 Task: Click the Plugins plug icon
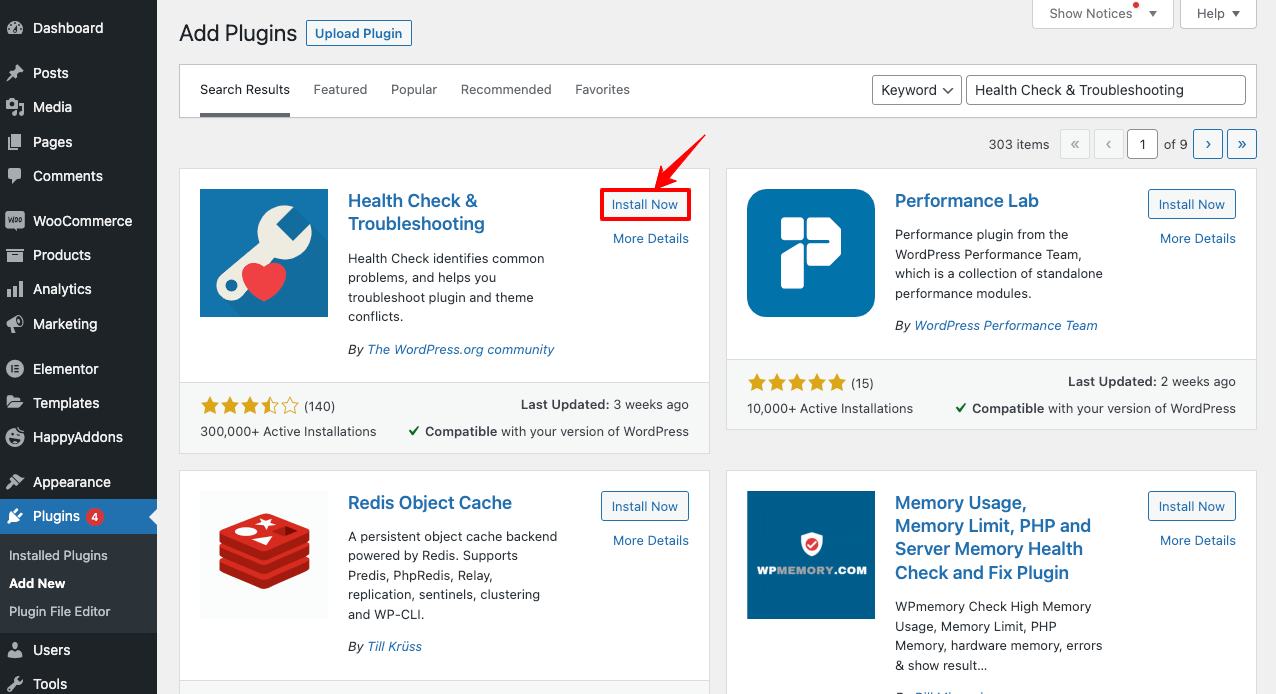point(15,517)
